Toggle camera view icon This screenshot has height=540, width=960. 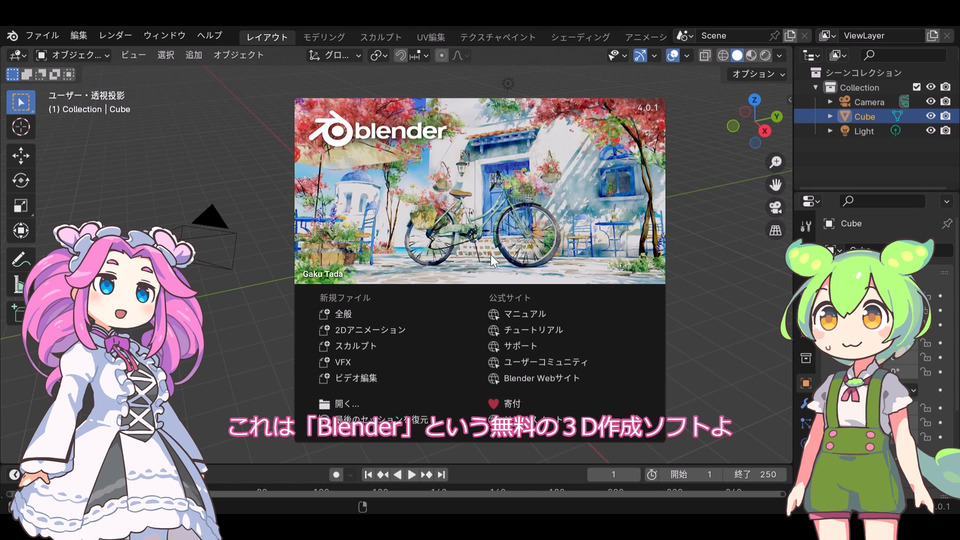tap(775, 207)
